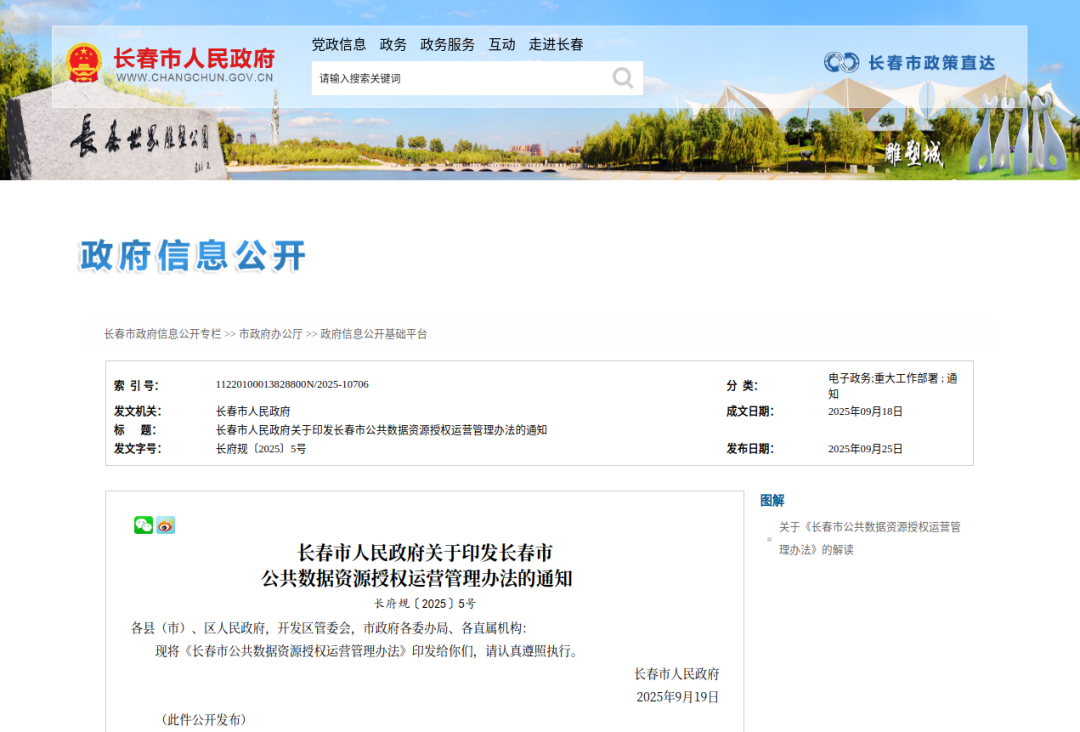Screen dimensions: 1080x732
Task: Click the 图解 section heading
Action: tap(772, 500)
